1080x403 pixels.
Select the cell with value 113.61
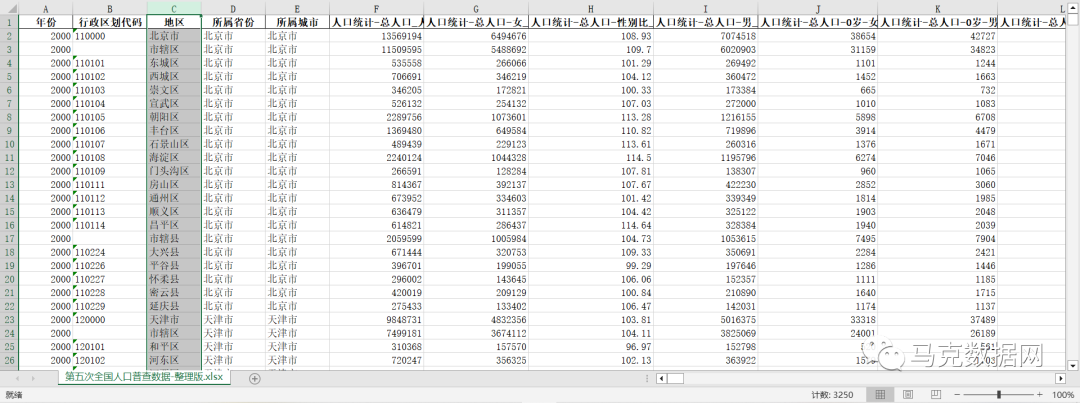pyautogui.click(x=591, y=144)
